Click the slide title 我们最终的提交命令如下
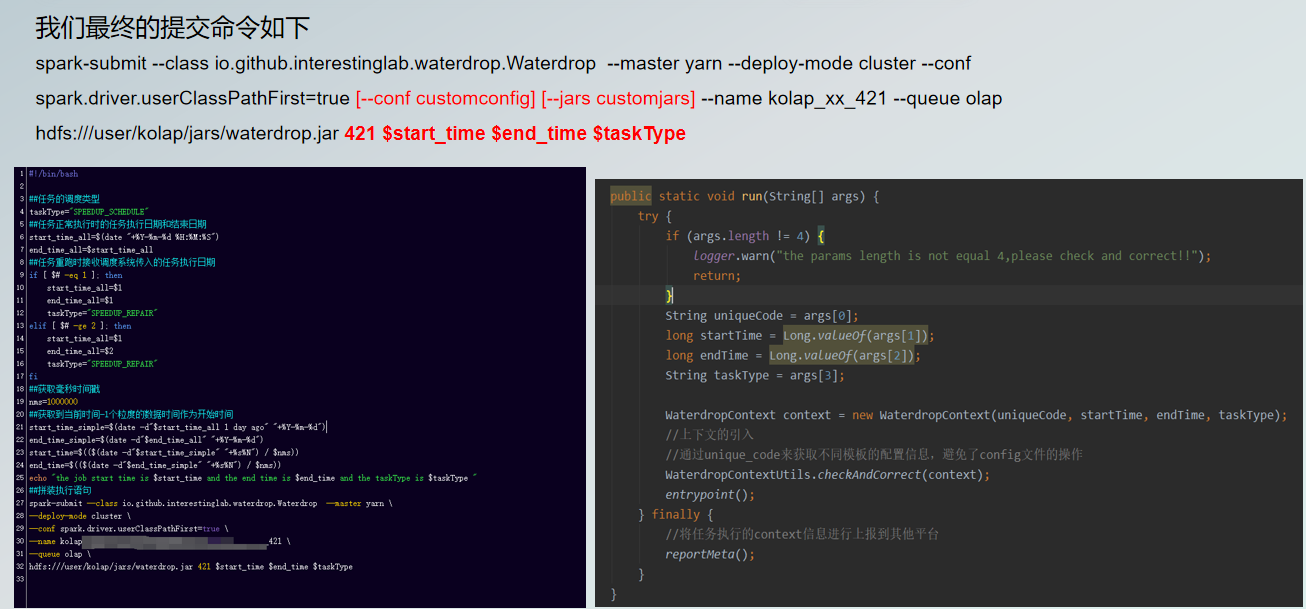This screenshot has width=1306, height=609. [173, 28]
